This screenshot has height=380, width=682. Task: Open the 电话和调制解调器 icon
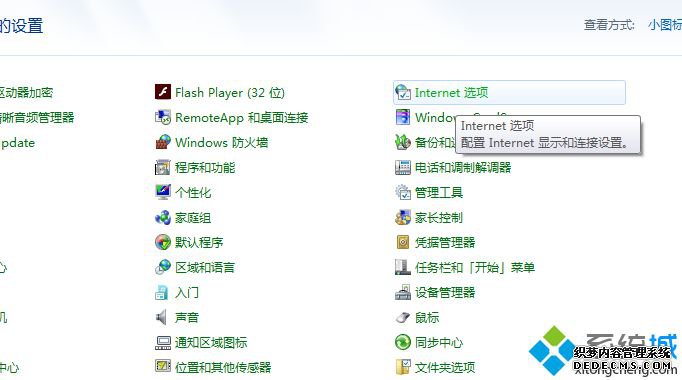[x=403, y=167]
